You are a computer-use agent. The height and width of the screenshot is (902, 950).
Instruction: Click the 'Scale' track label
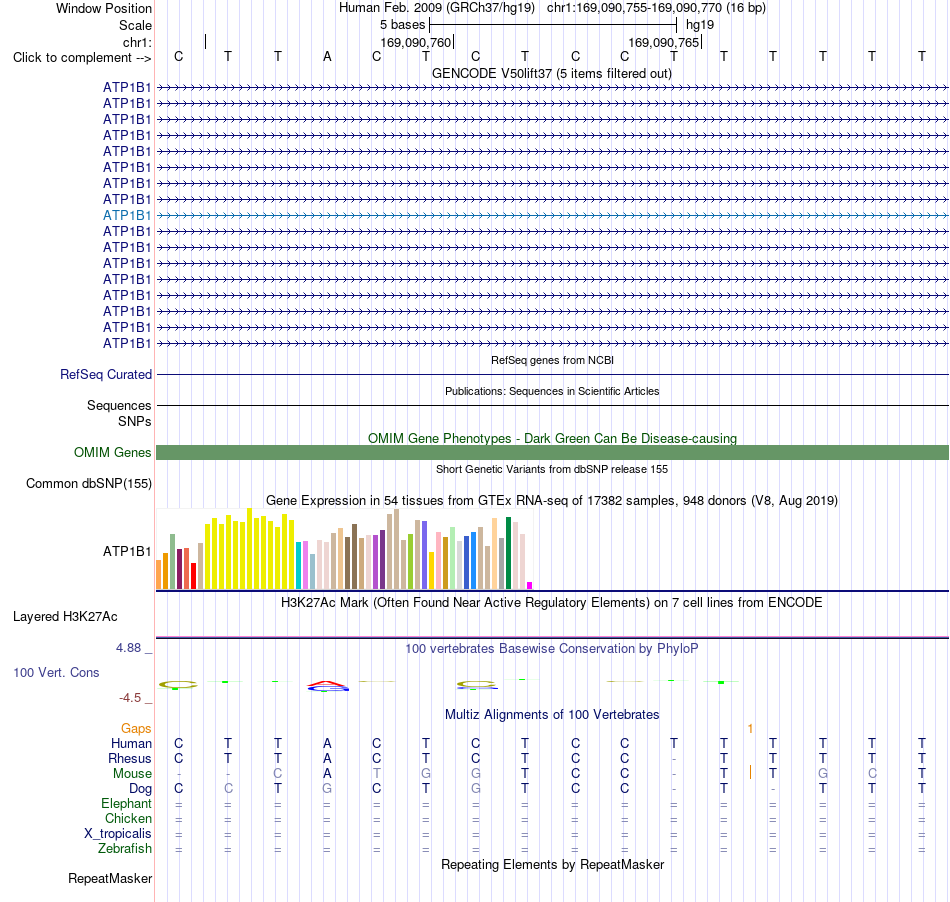[x=135, y=25]
